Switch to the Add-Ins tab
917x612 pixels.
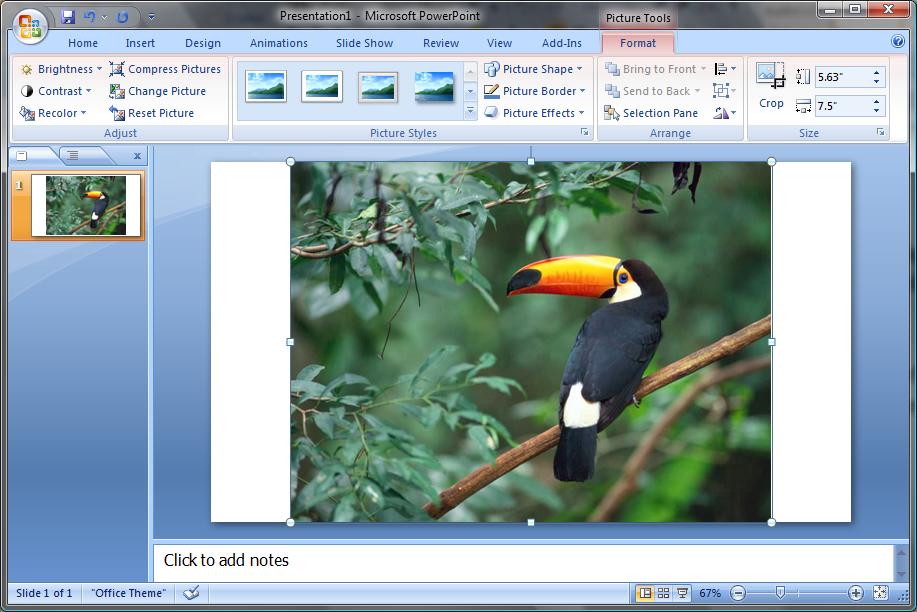click(x=562, y=43)
